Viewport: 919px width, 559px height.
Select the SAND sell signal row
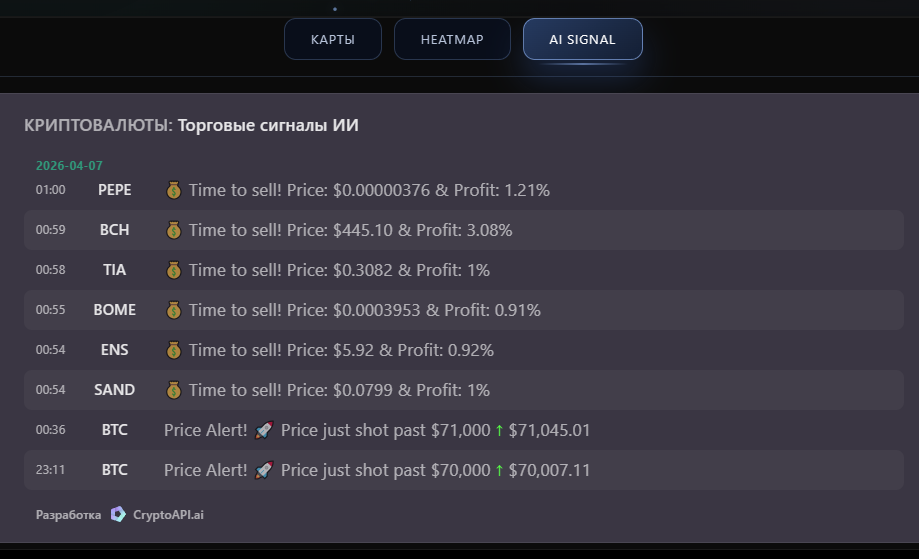pos(463,390)
